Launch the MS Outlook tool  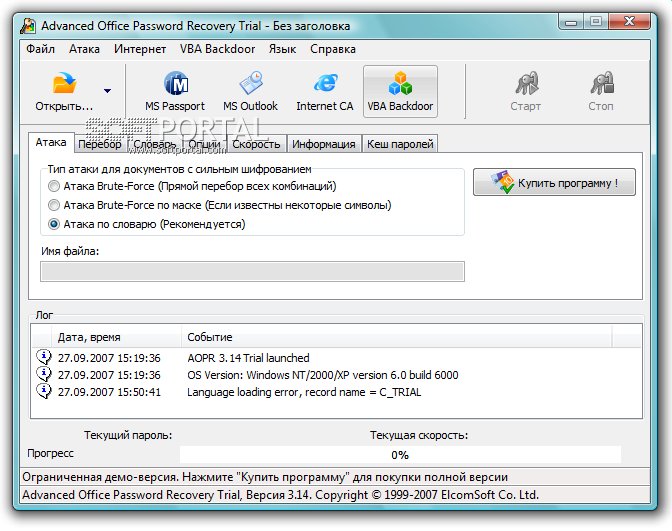click(250, 91)
